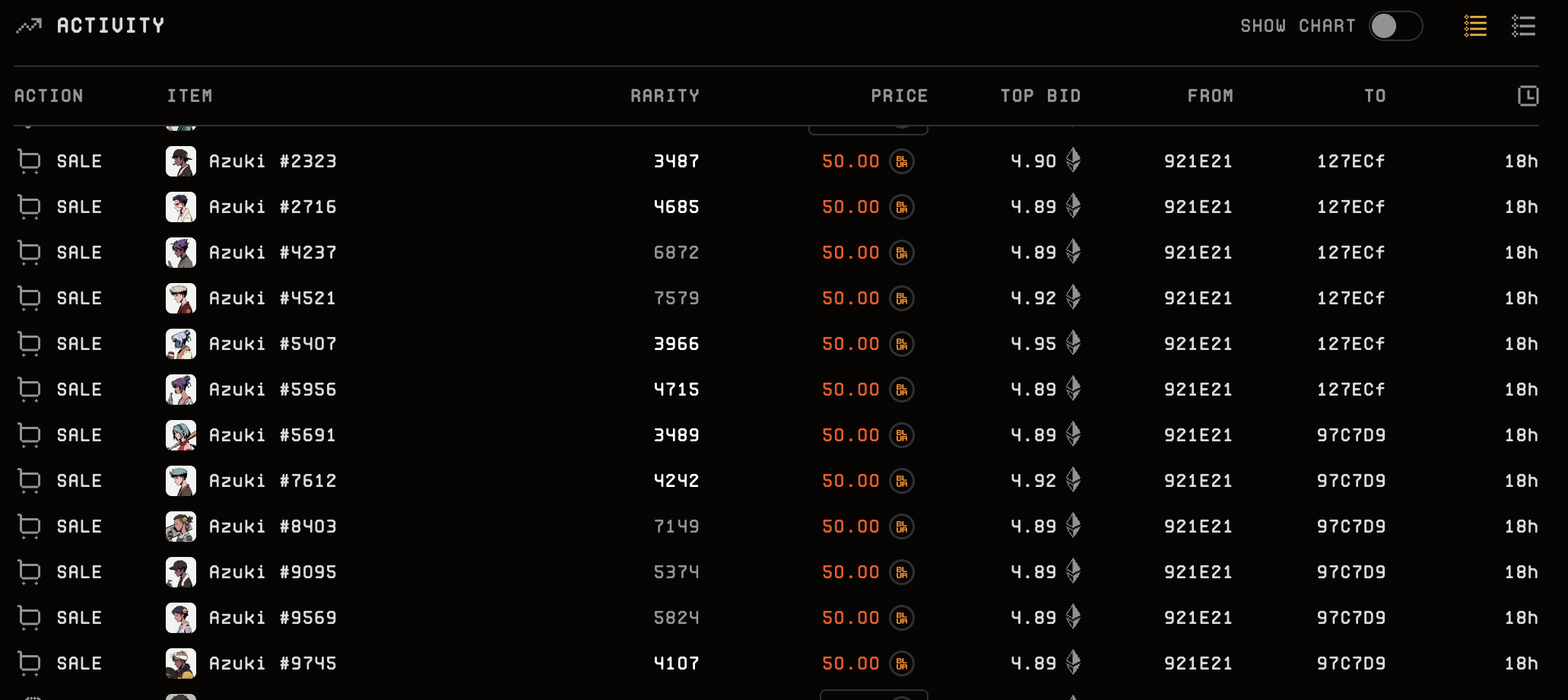Open the Azuki #2716 thumbnail
The width and height of the screenshot is (1568, 700).
click(x=181, y=207)
